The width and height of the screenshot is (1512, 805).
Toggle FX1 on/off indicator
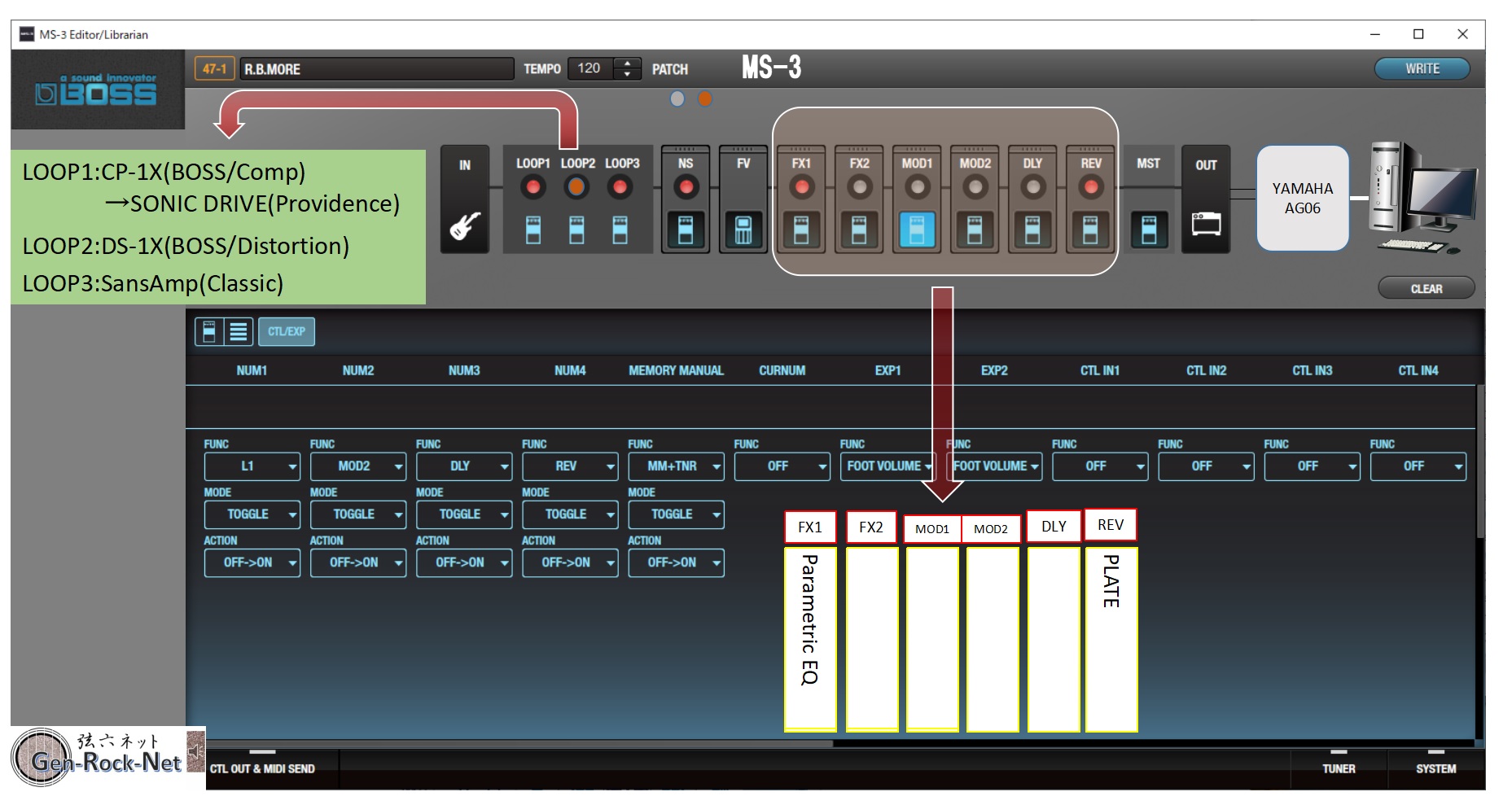click(x=801, y=188)
